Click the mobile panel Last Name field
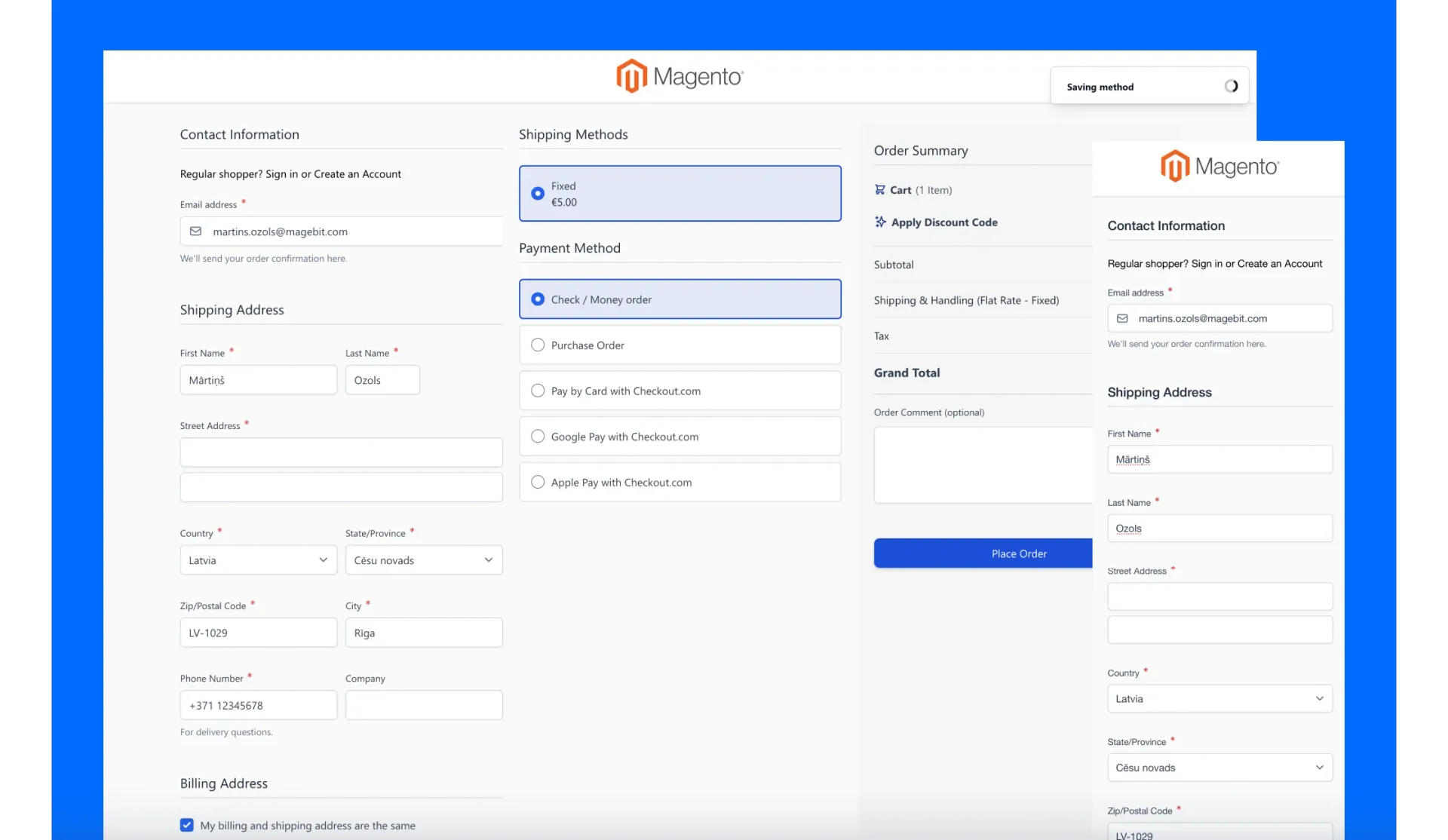 1219,528
